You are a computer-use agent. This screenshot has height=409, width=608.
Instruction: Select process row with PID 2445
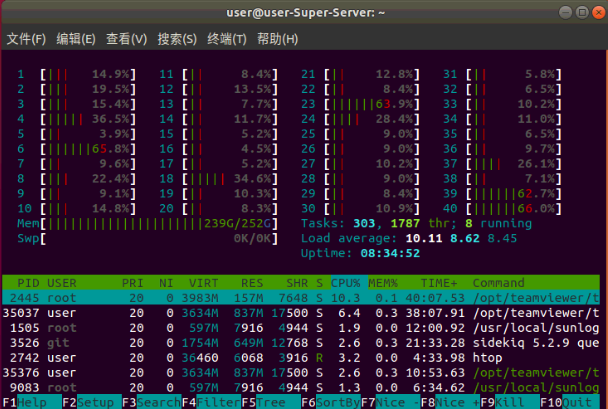301,298
